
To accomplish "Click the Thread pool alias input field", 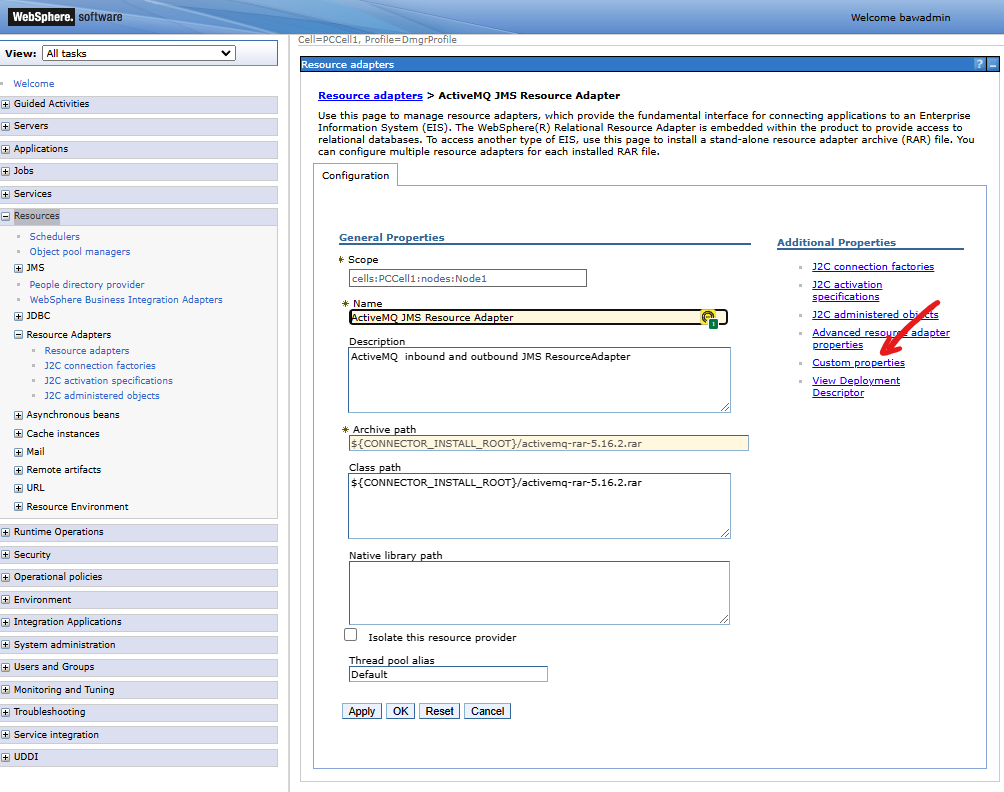I will click(447, 674).
